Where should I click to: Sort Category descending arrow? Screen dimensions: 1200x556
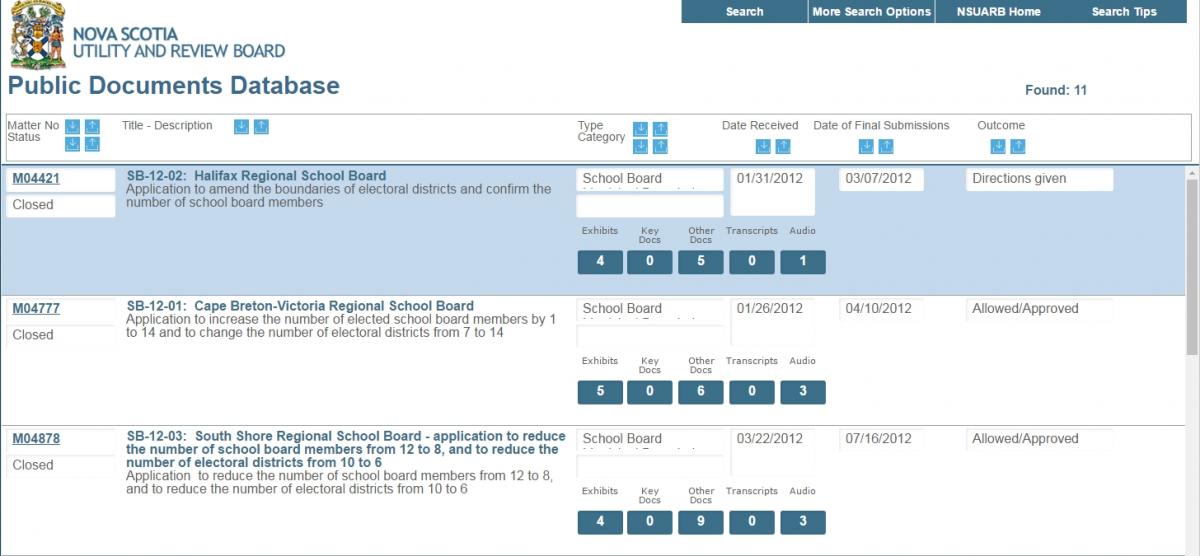(x=640, y=147)
